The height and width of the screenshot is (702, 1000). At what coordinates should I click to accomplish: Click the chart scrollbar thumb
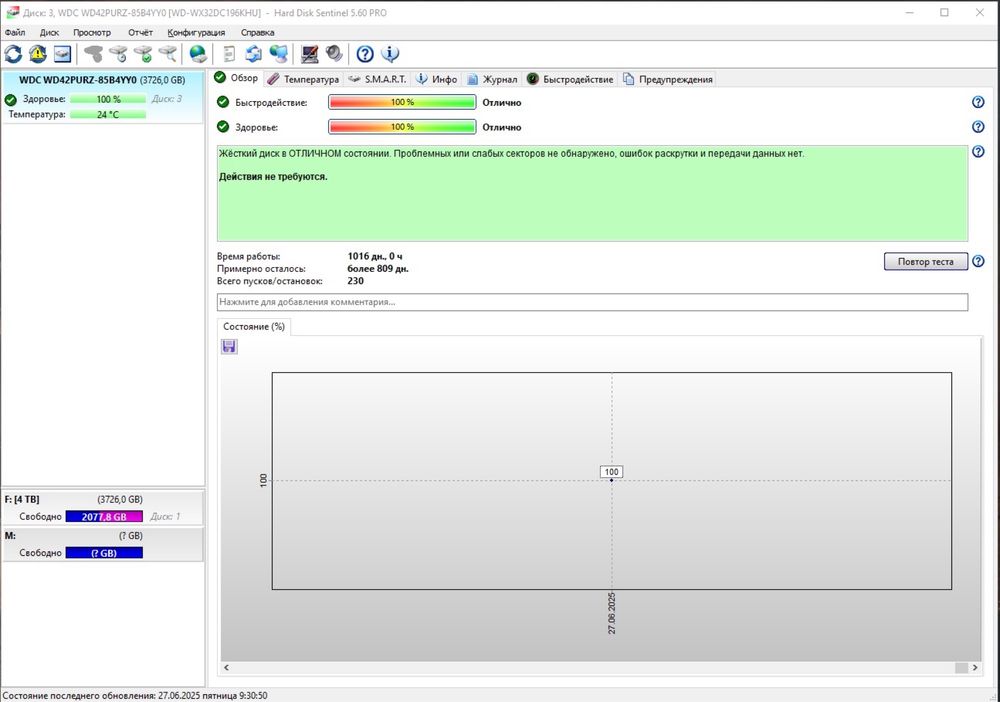point(961,668)
